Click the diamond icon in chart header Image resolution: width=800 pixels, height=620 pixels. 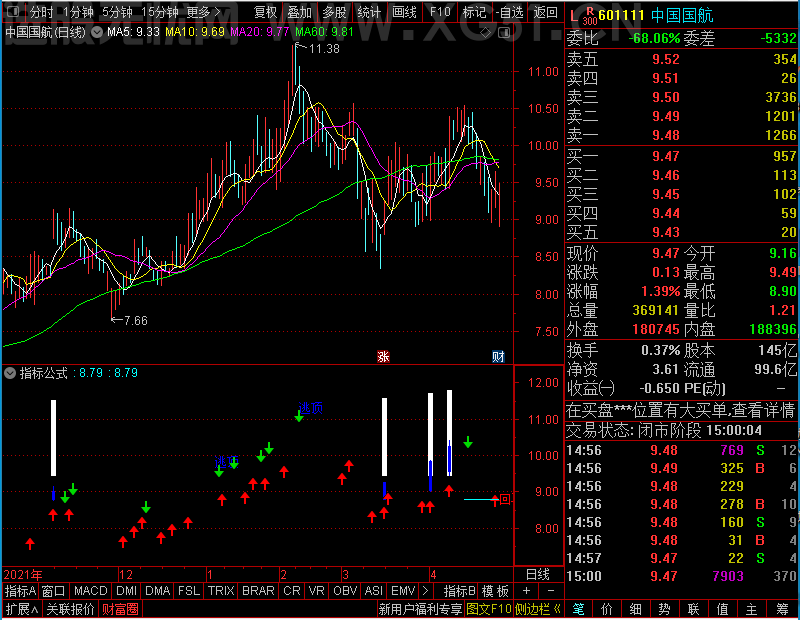pos(486,33)
